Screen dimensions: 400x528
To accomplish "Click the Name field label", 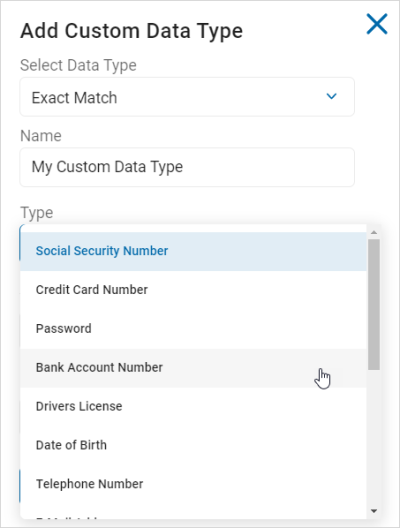I will pyautogui.click(x=41, y=136).
